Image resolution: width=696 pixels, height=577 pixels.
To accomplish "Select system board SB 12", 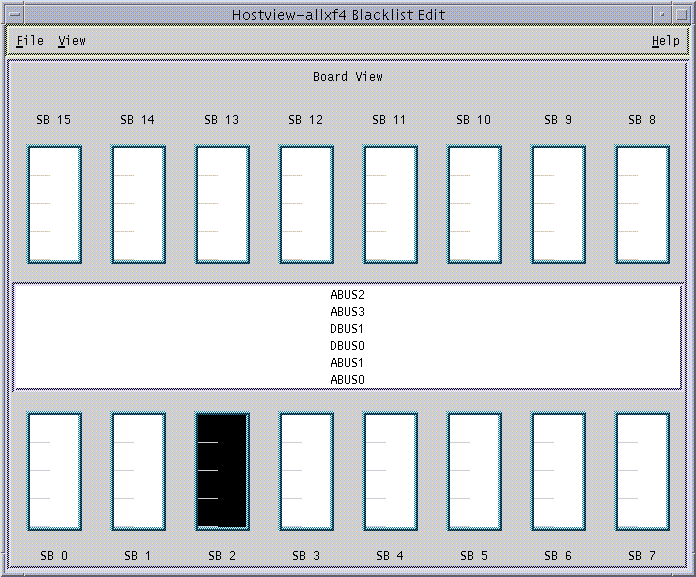I will click(306, 205).
